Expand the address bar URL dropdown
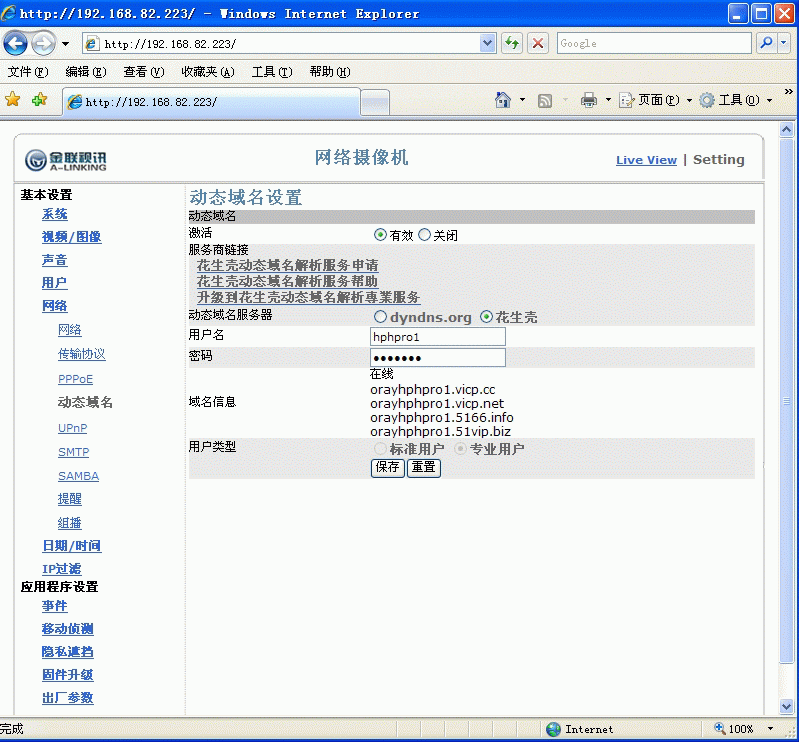 point(488,43)
